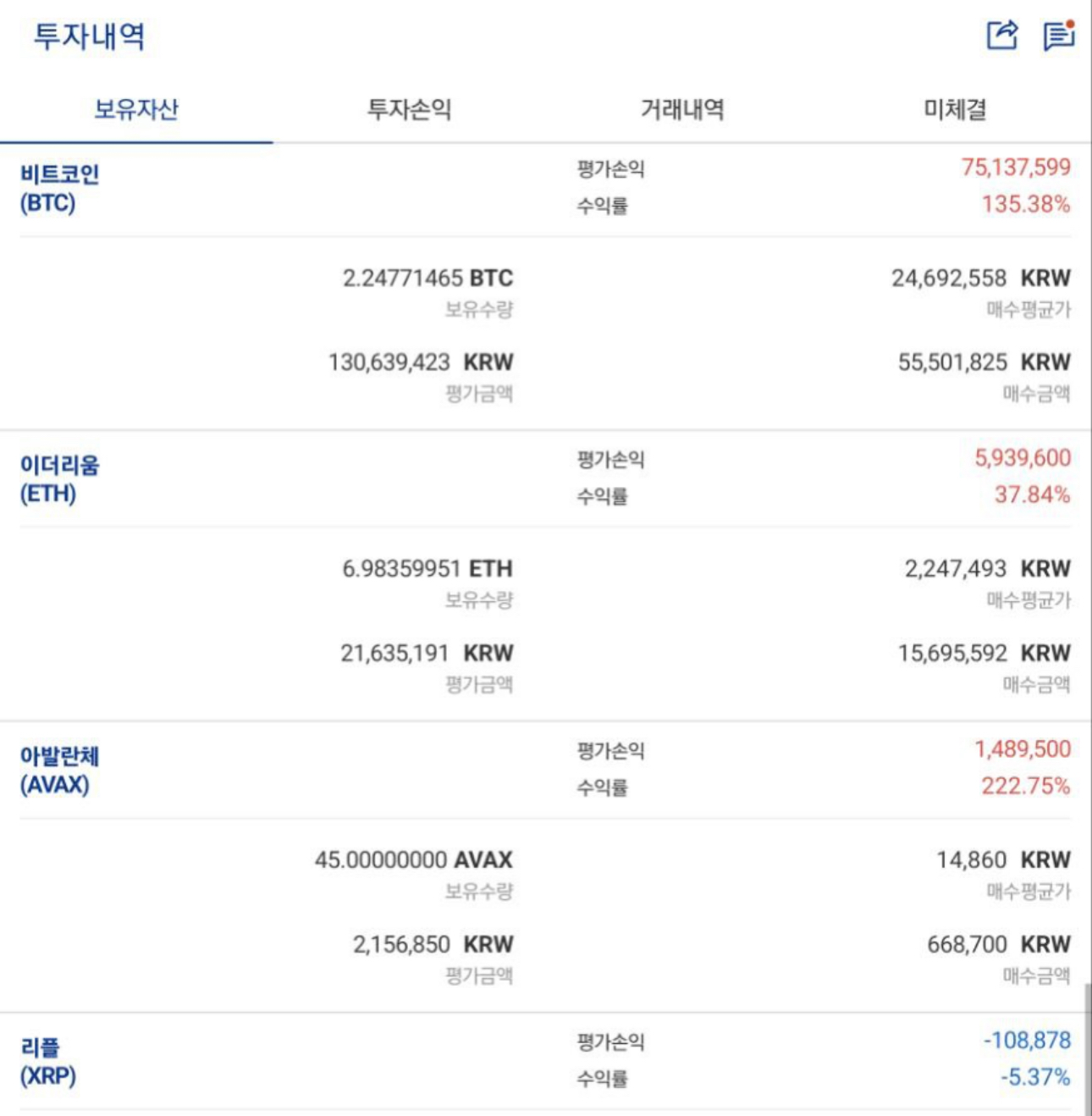This screenshot has width=1092, height=1116.
Task: Tap the share export icon
Action: click(1002, 35)
